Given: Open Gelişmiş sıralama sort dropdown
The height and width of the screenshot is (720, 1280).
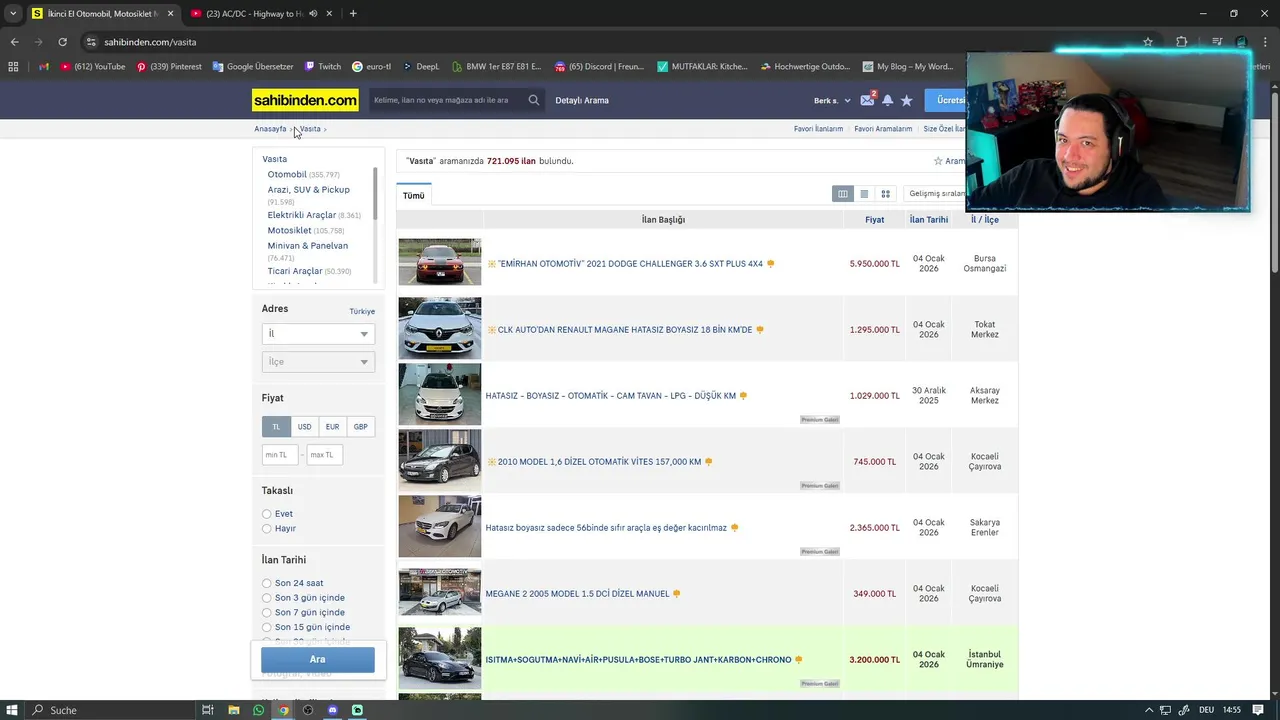Looking at the screenshot, I should [936, 194].
